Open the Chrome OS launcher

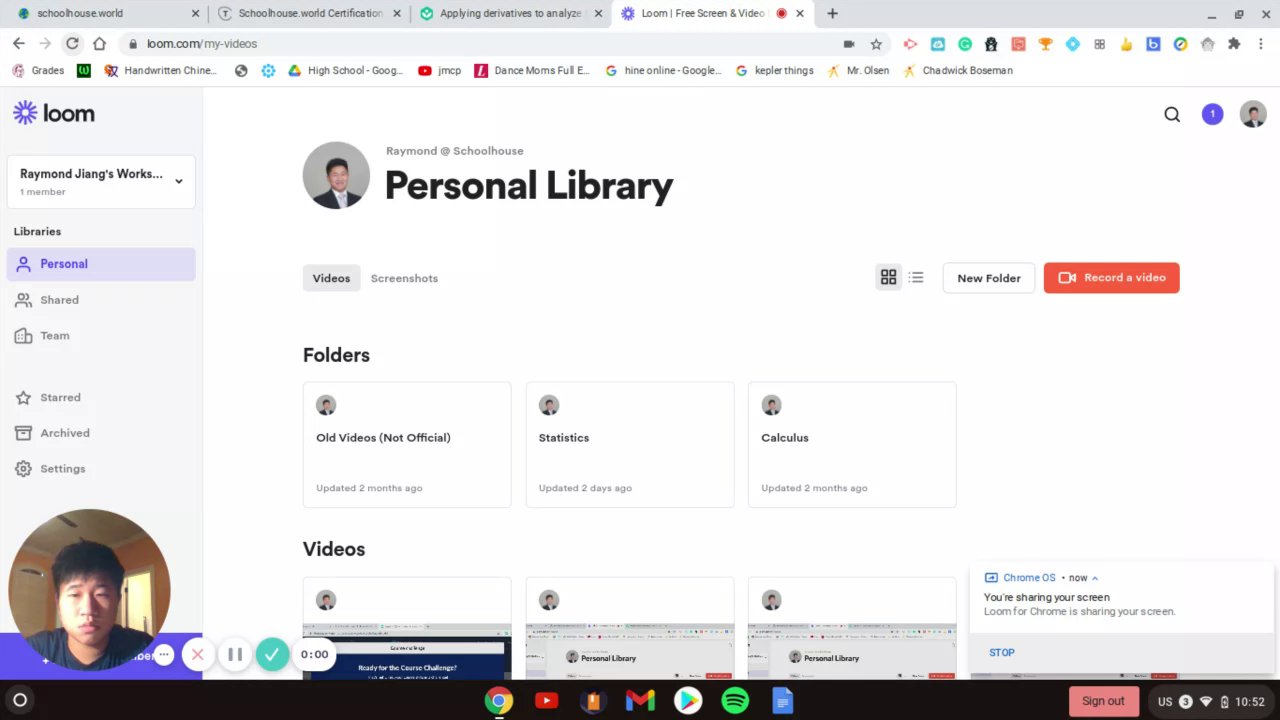tap(19, 701)
